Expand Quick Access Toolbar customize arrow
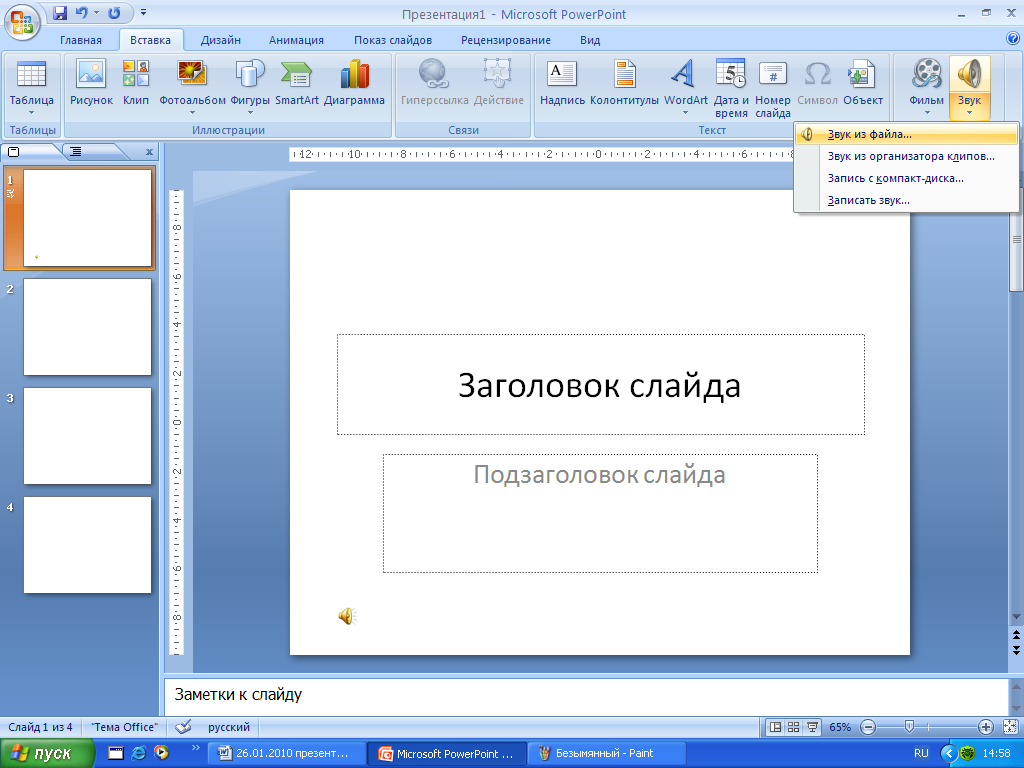The image size is (1024, 768). pyautogui.click(x=144, y=12)
